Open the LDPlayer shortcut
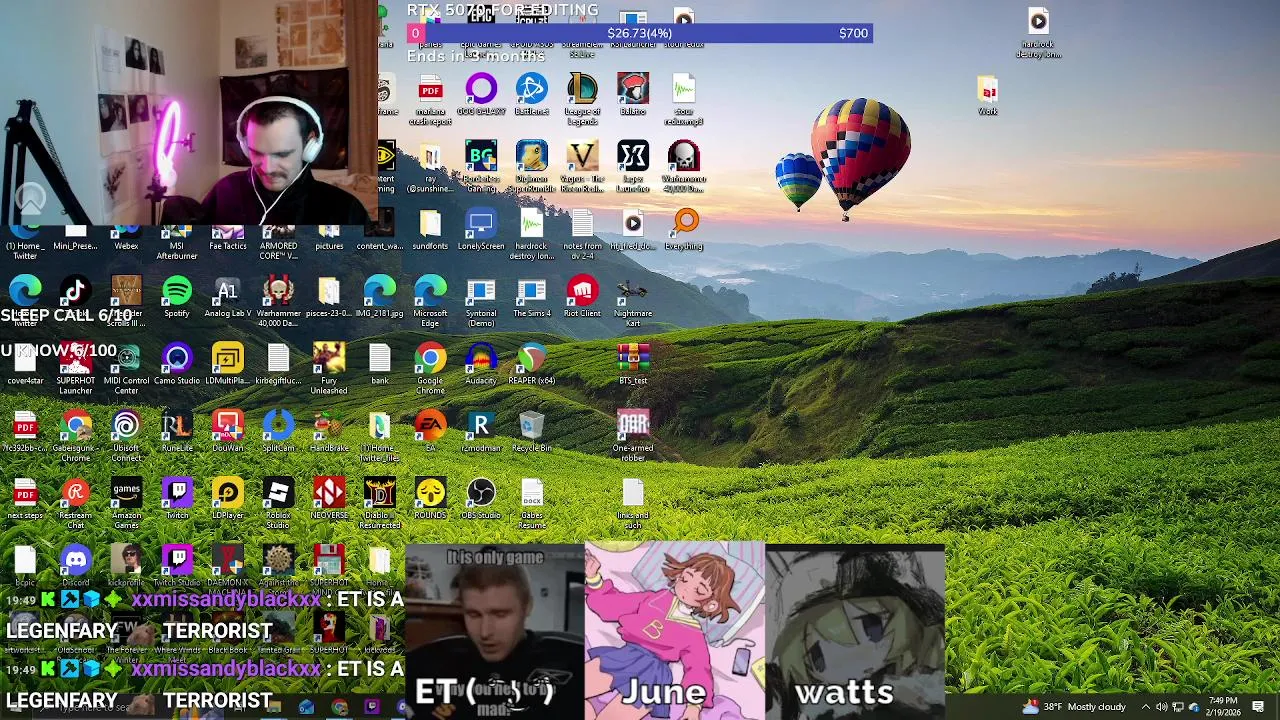 (228, 500)
